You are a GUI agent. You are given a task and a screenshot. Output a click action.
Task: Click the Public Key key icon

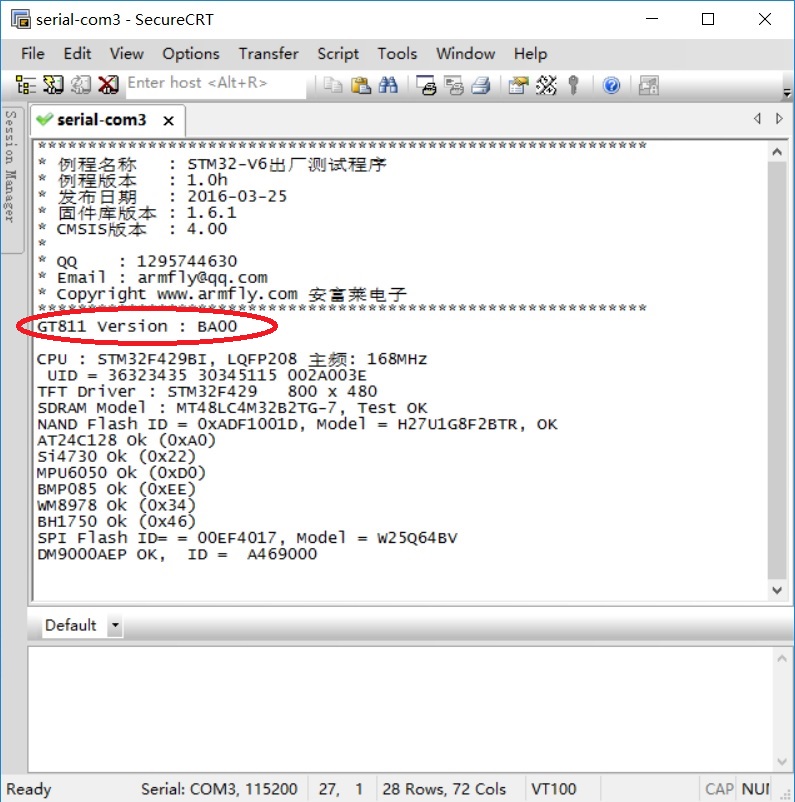coord(573,85)
